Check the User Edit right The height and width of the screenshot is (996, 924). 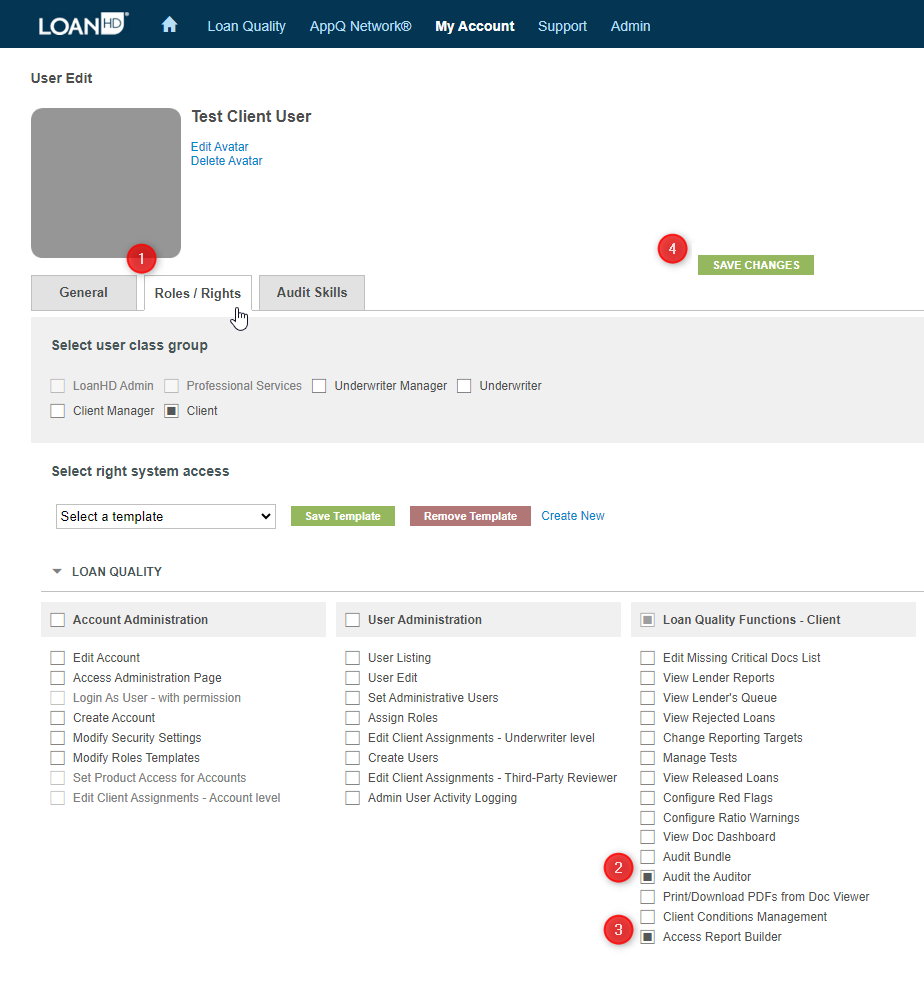tap(352, 678)
